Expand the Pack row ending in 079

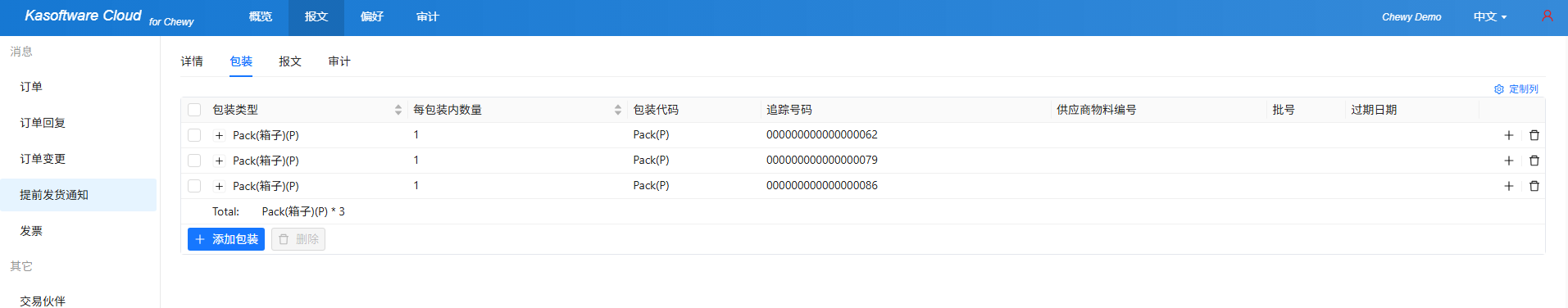tap(219, 161)
